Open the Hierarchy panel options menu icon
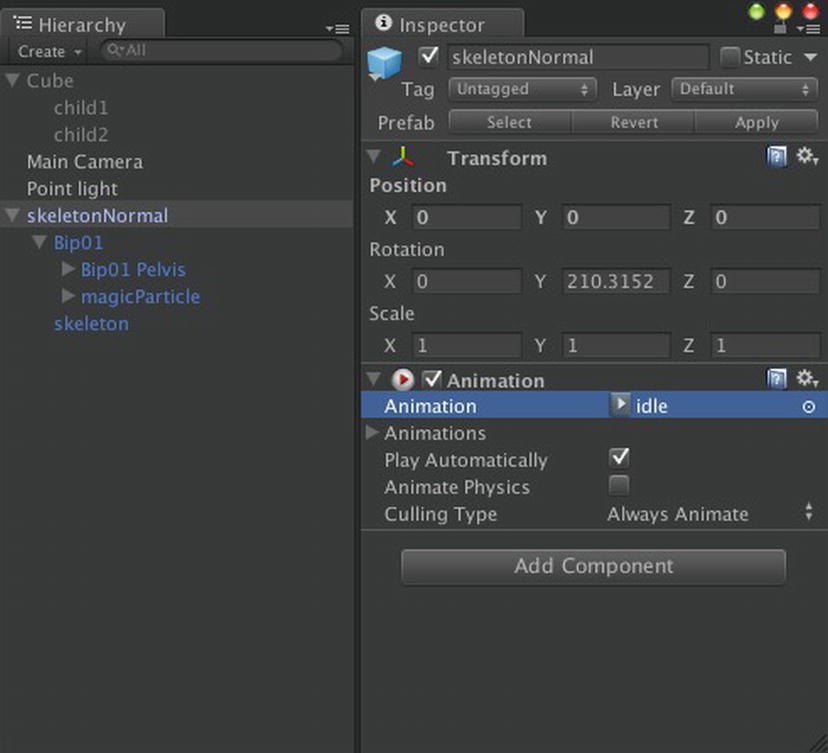Viewport: 828px width, 753px height. click(337, 29)
